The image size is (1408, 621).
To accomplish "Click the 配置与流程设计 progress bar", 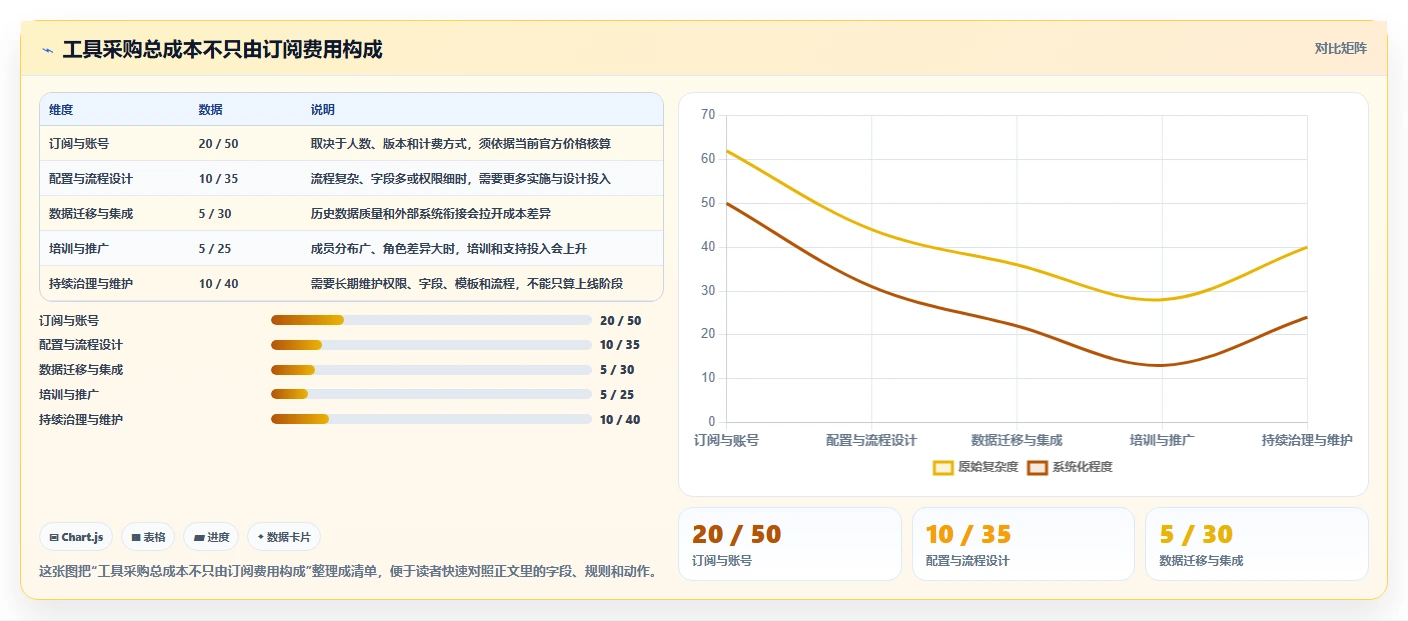I will tap(431, 345).
